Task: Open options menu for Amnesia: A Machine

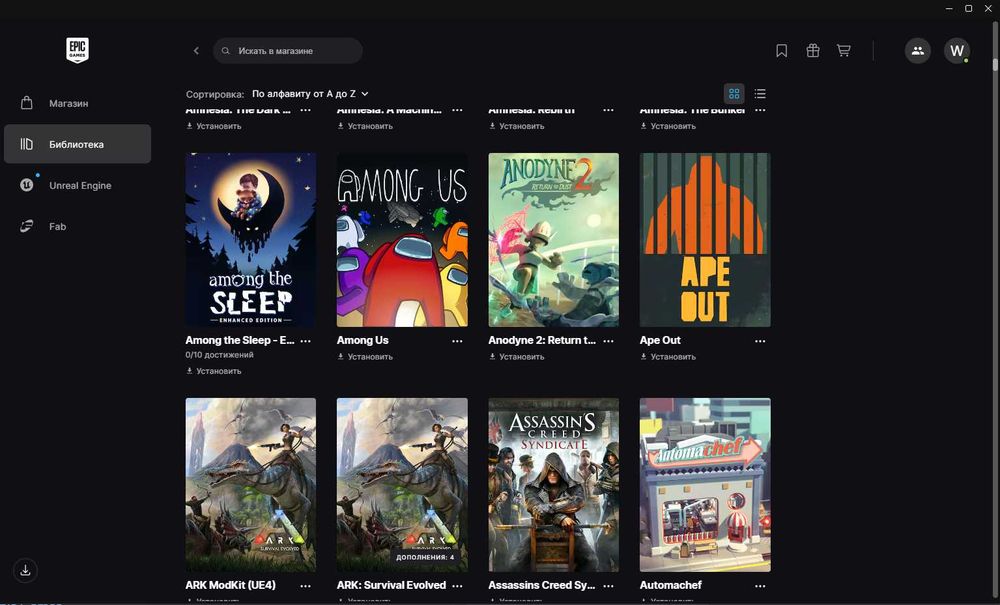Action: pos(457,110)
